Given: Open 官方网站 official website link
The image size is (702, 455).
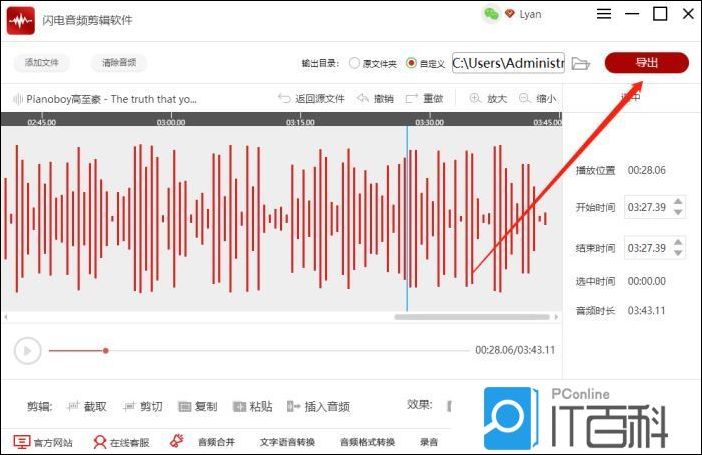Looking at the screenshot, I should 43,442.
